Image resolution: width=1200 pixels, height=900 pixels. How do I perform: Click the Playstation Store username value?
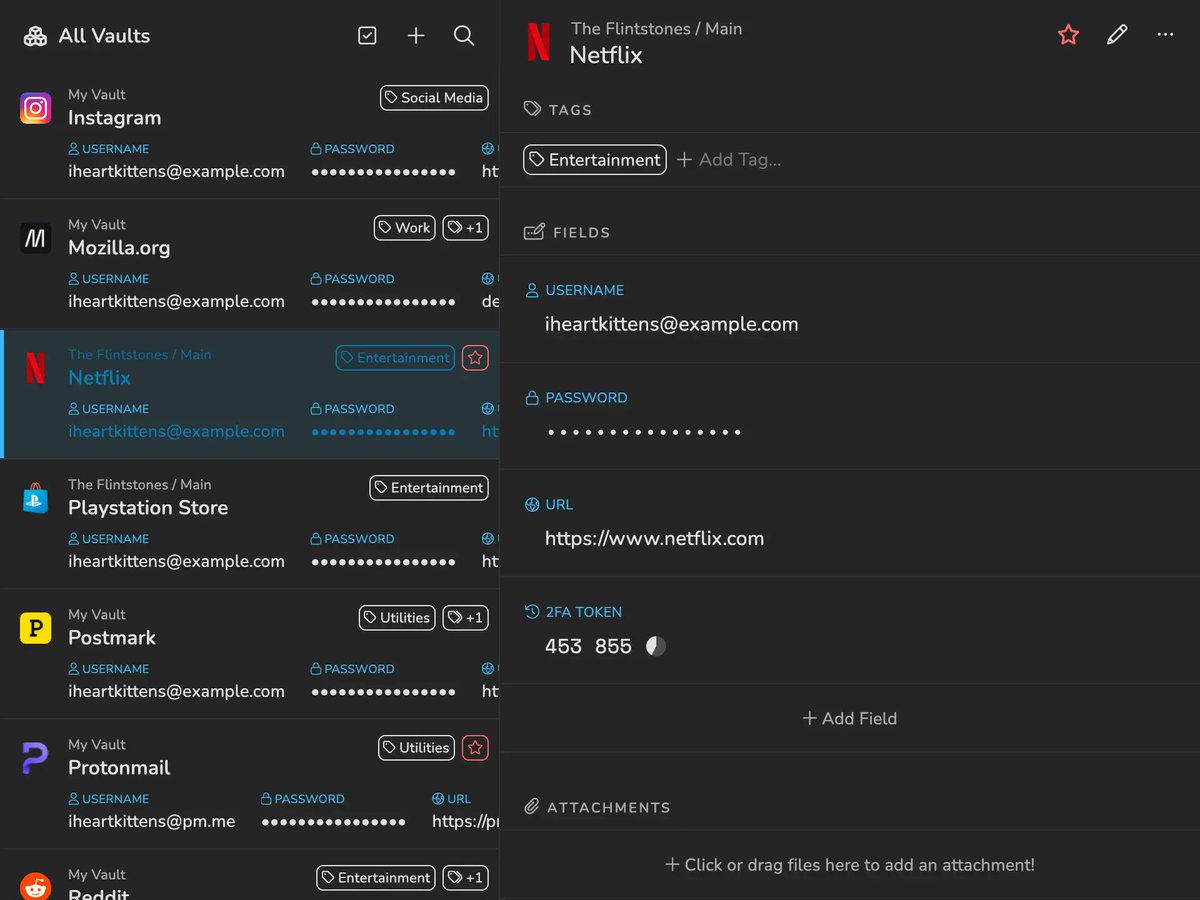tap(176, 561)
